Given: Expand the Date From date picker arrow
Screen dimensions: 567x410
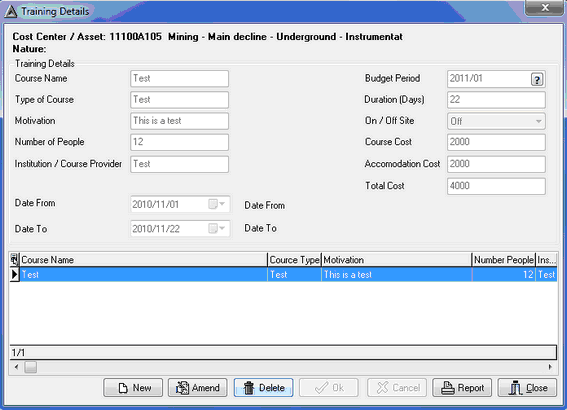Looking at the screenshot, I should 222,204.
